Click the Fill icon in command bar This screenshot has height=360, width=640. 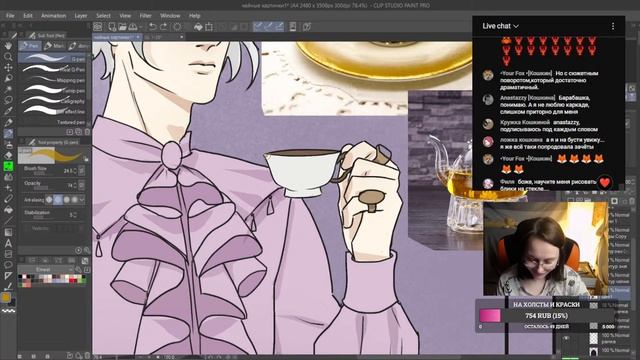click(x=198, y=27)
